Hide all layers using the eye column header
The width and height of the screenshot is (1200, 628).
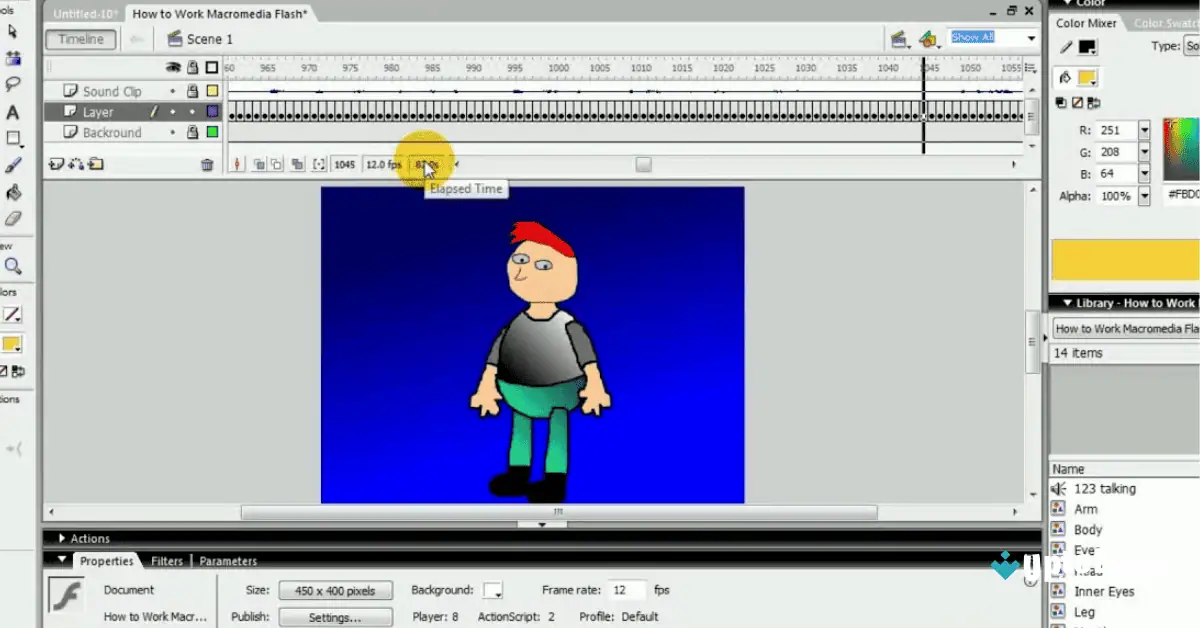(x=174, y=67)
